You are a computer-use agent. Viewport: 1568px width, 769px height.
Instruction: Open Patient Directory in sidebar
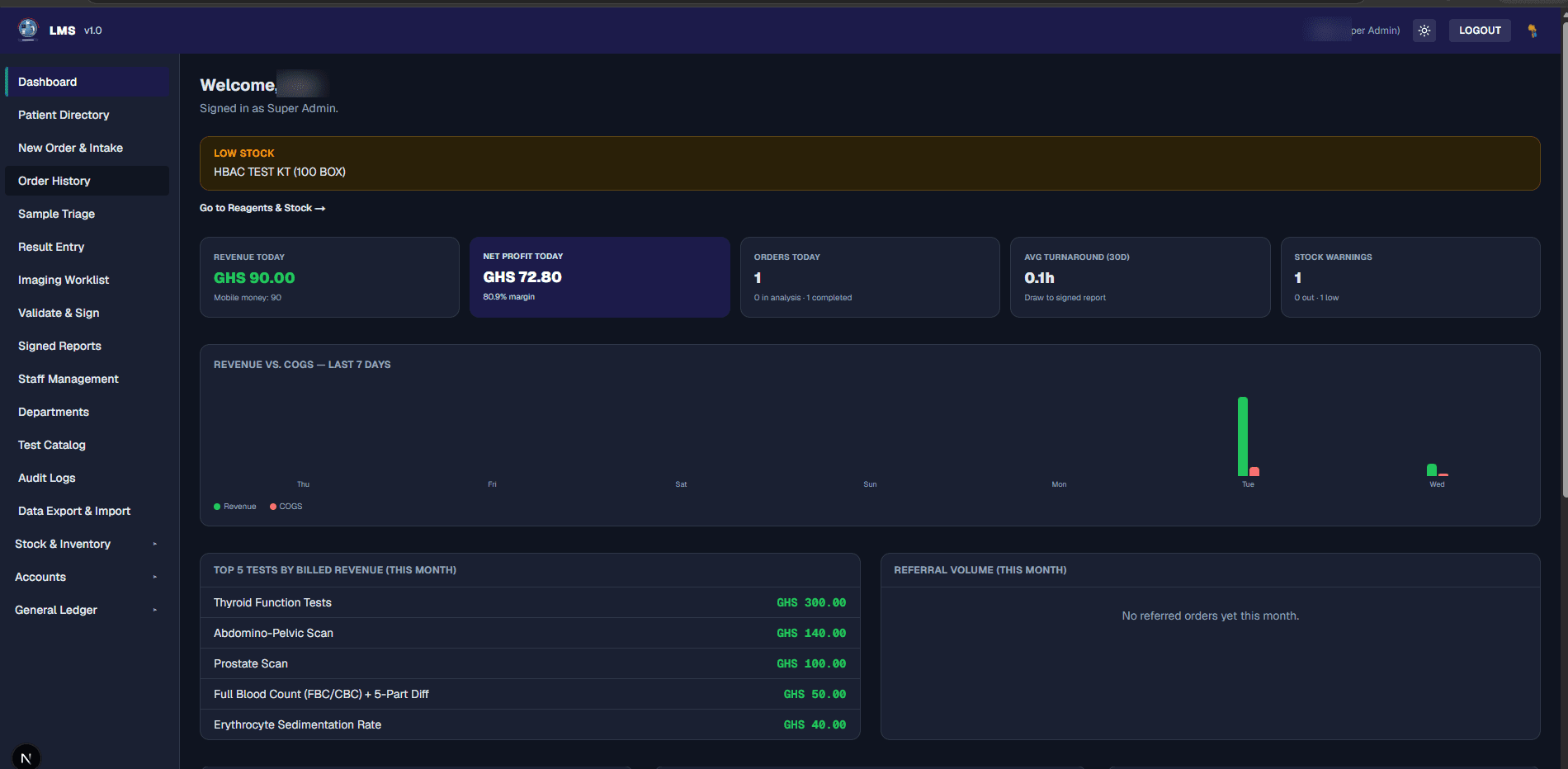87,115
